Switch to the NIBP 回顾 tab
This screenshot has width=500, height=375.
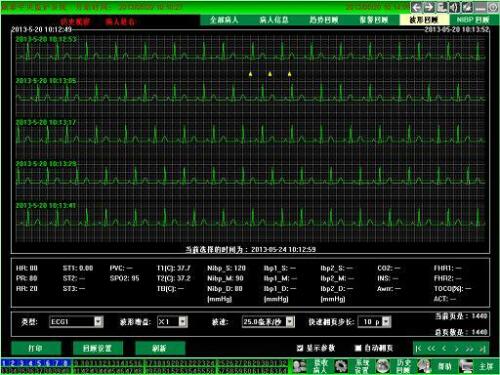(x=473, y=20)
